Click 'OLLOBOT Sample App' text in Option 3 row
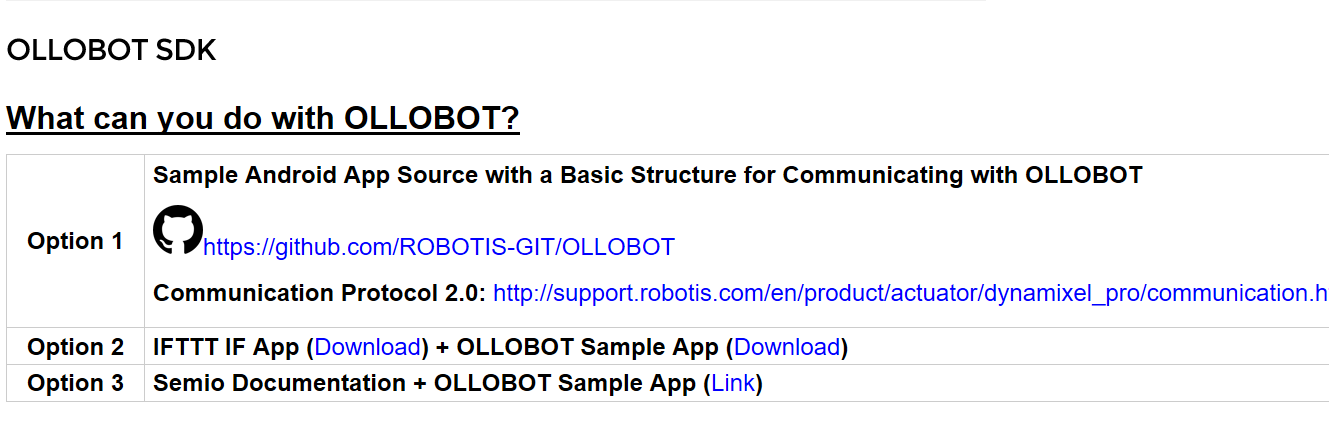 pos(565,383)
